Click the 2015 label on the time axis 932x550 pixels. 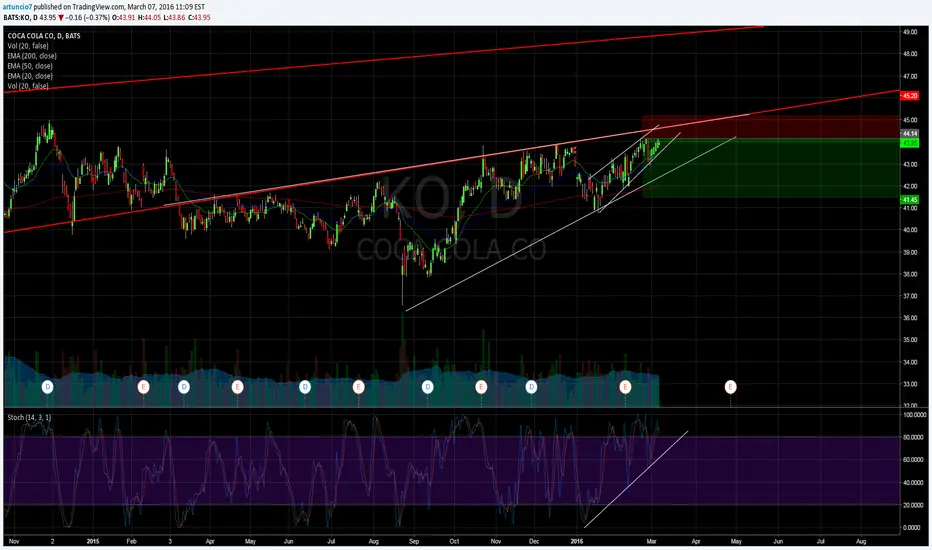pos(93,542)
